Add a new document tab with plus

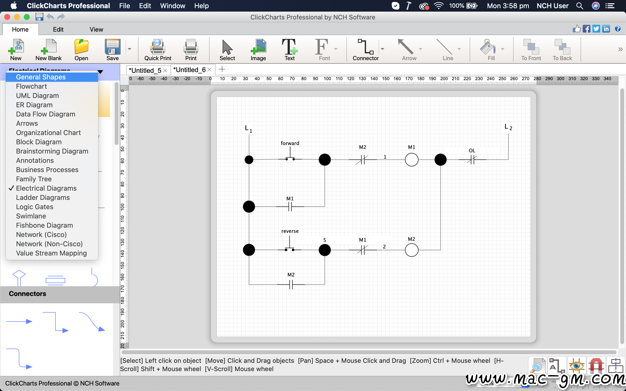pos(222,69)
